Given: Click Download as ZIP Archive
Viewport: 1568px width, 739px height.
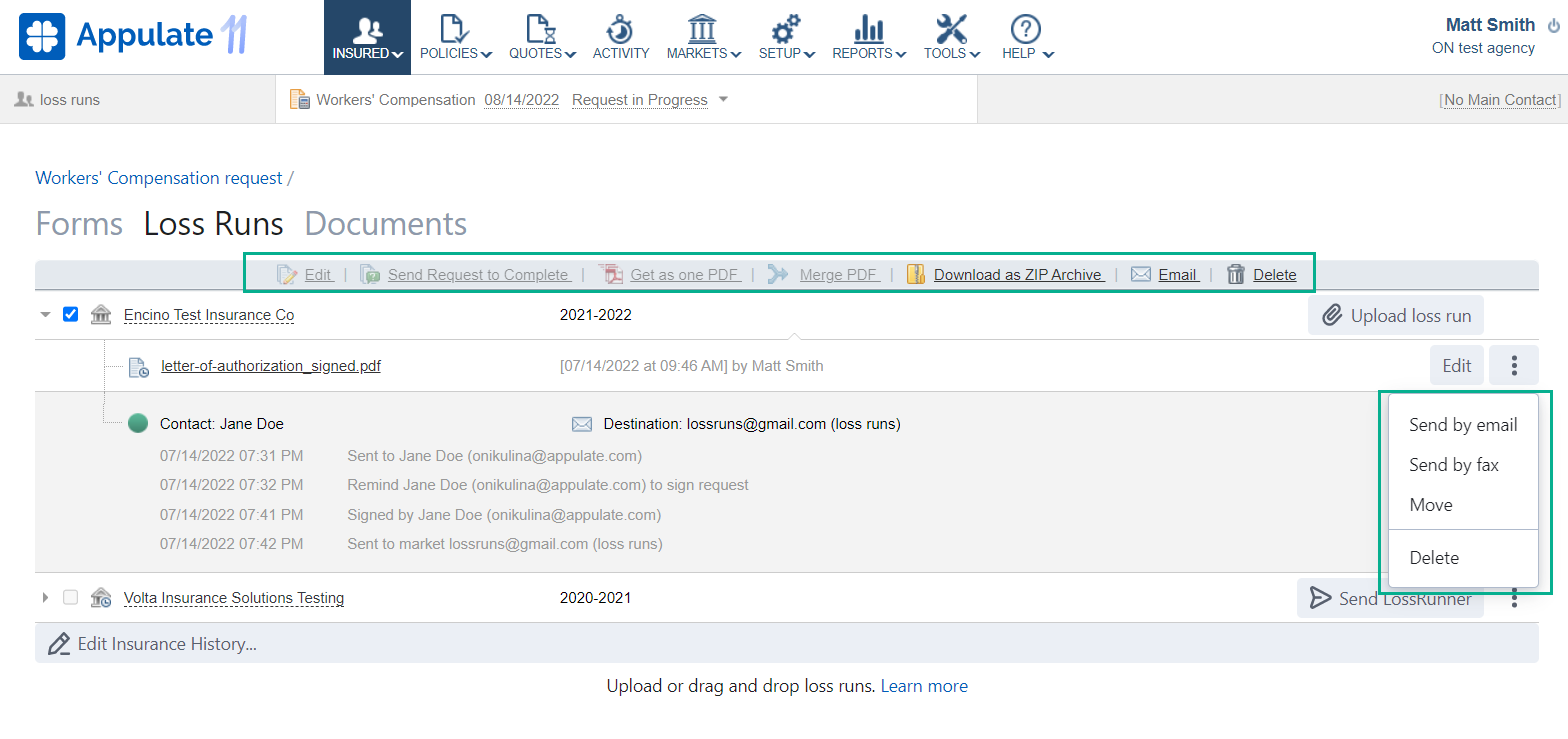Looking at the screenshot, I should coord(1017,275).
